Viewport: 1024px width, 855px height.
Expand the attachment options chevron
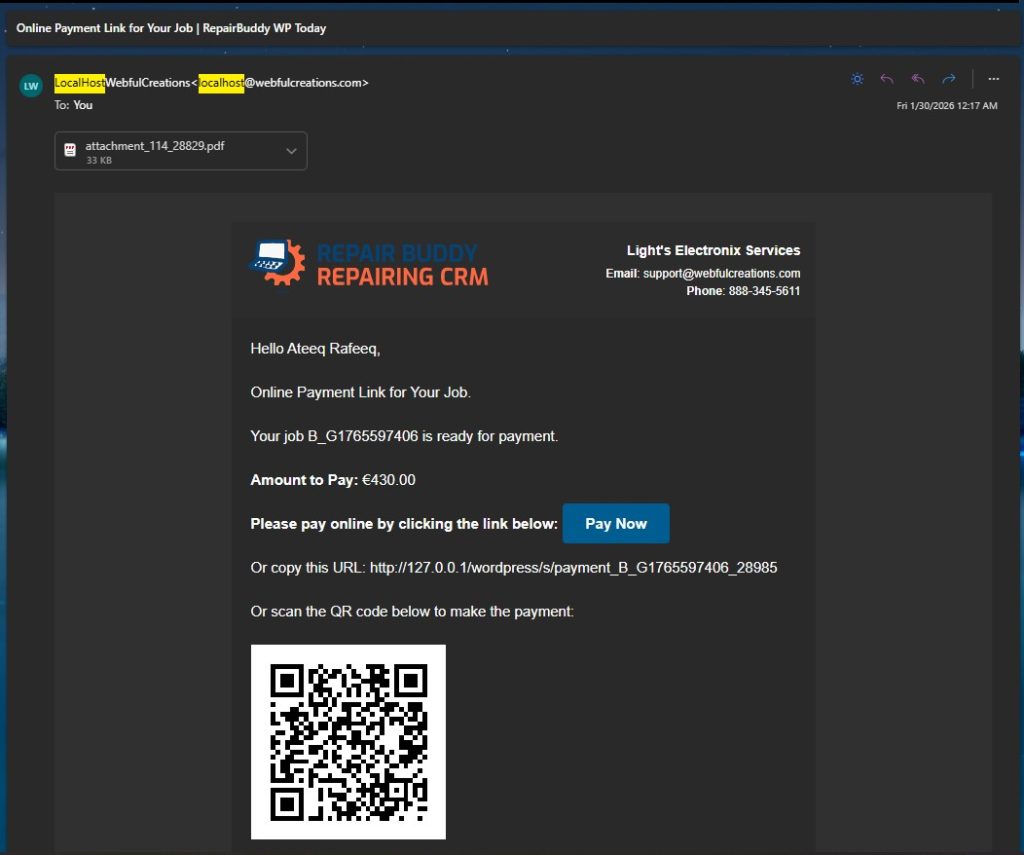(x=291, y=150)
